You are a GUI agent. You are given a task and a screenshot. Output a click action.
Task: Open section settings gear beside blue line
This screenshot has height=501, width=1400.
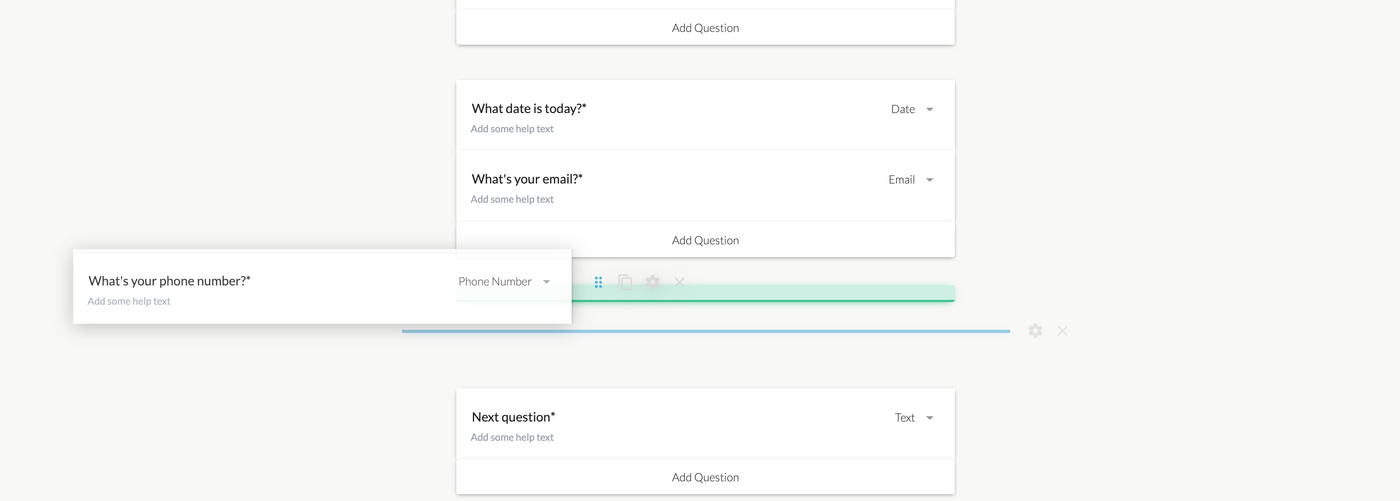coord(1035,331)
